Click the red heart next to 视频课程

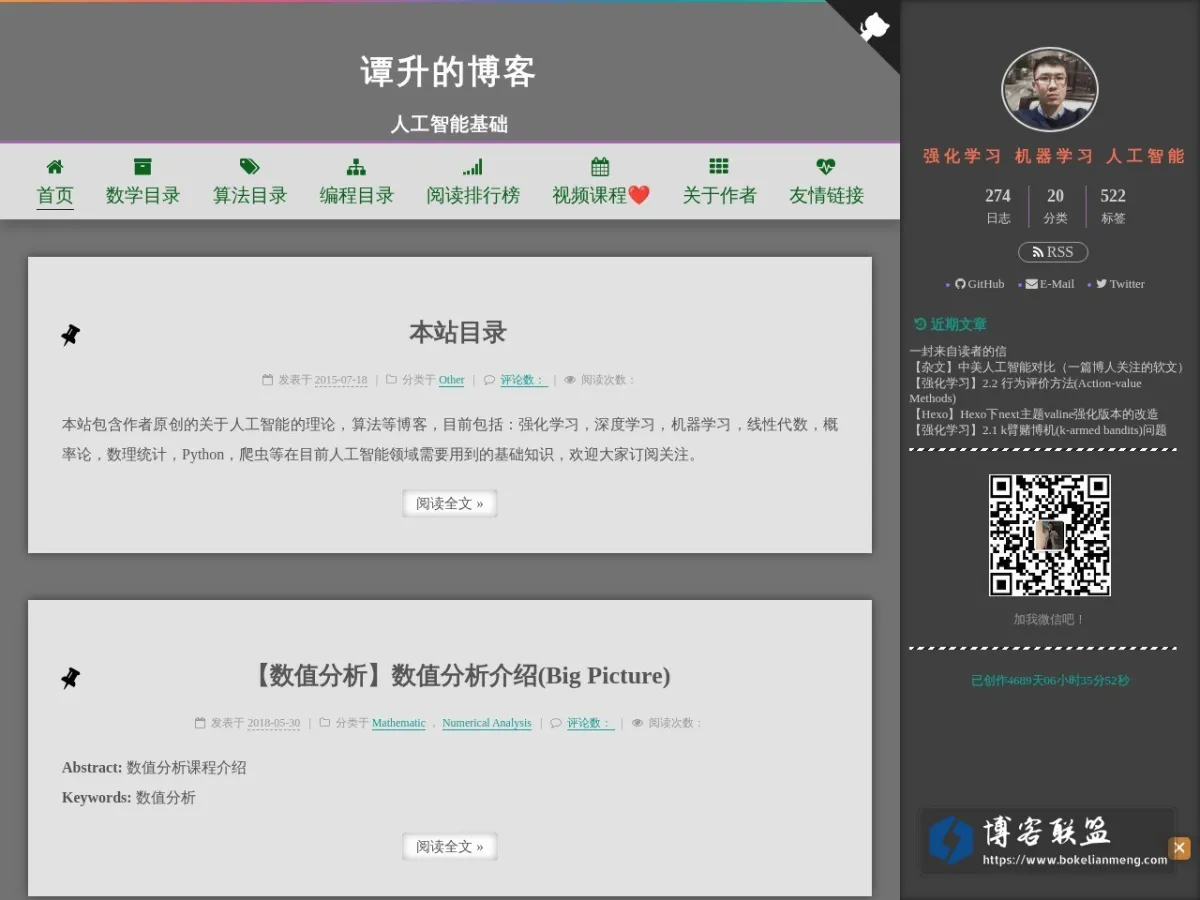point(639,195)
